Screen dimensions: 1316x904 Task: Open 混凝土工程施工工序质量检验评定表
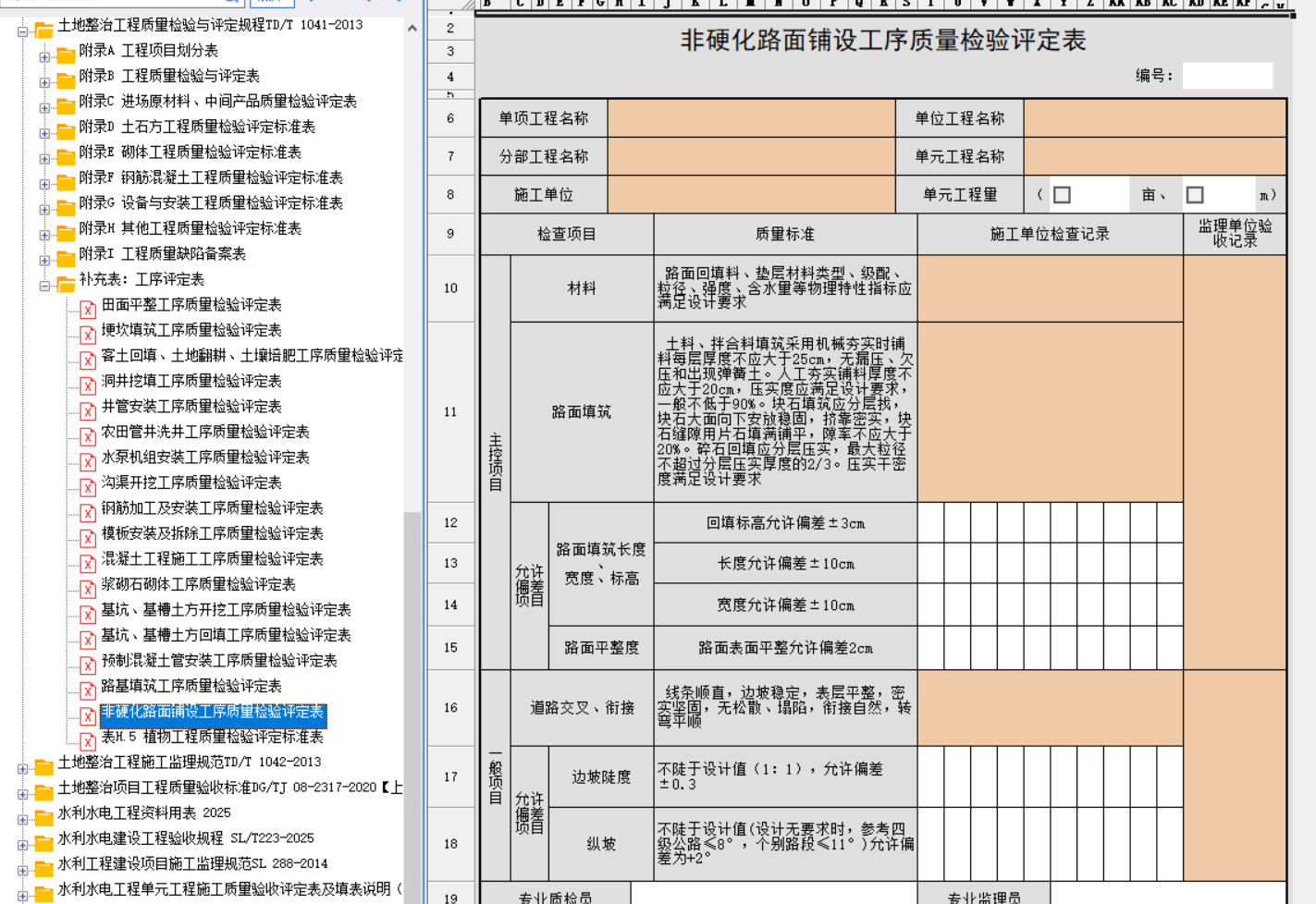pyautogui.click(x=212, y=559)
